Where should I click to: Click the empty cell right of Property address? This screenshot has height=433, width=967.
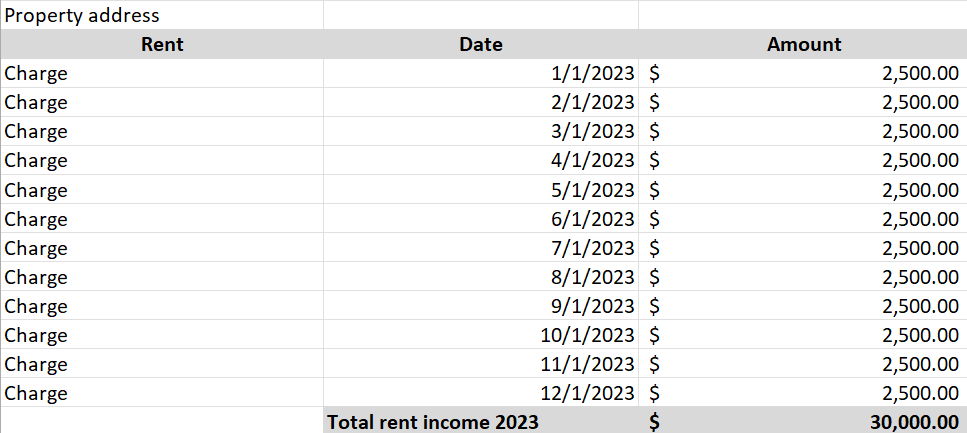click(x=481, y=15)
